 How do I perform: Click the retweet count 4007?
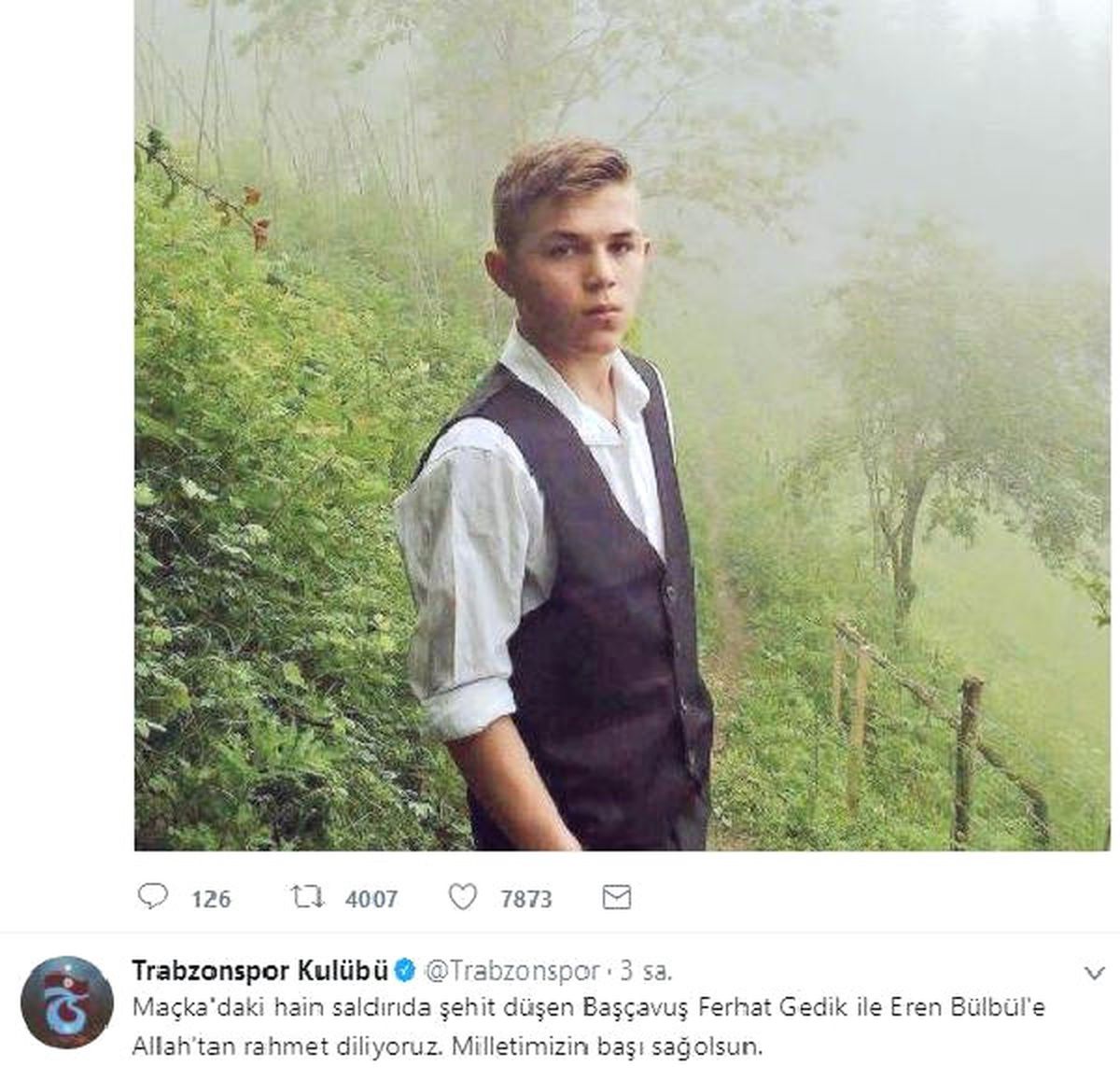(x=371, y=899)
